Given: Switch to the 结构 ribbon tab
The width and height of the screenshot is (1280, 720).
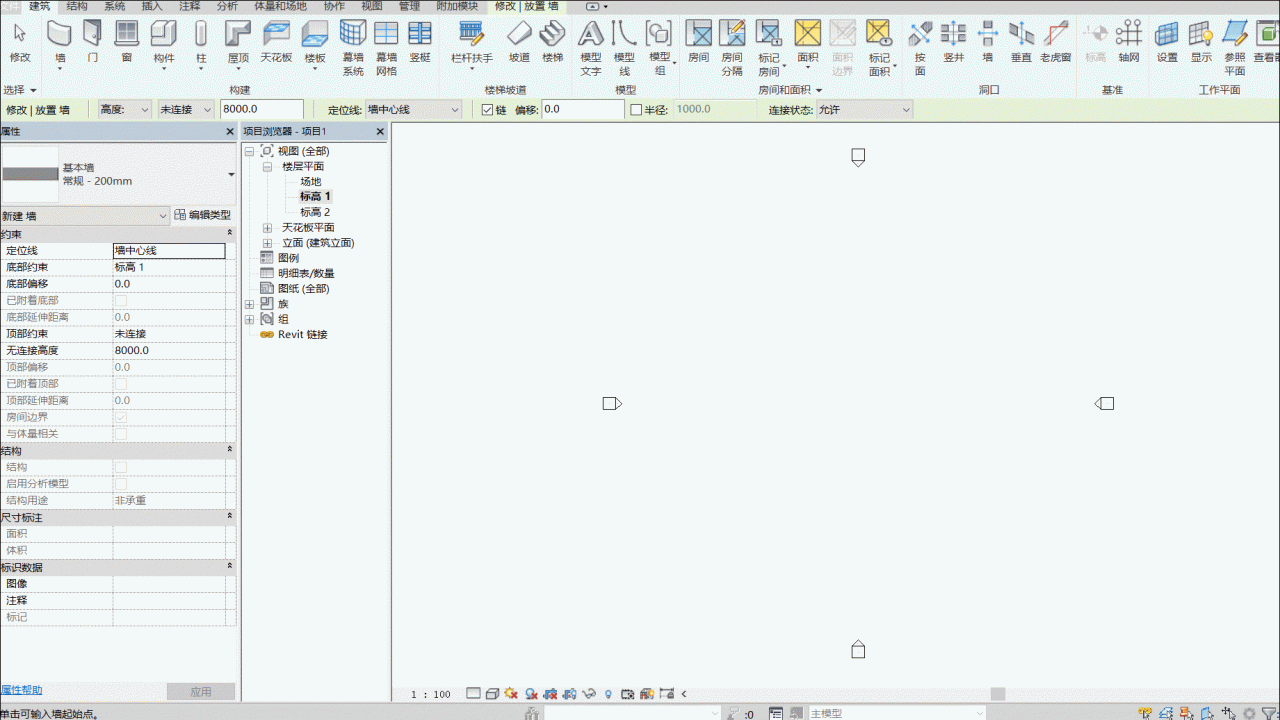Looking at the screenshot, I should 77,6.
